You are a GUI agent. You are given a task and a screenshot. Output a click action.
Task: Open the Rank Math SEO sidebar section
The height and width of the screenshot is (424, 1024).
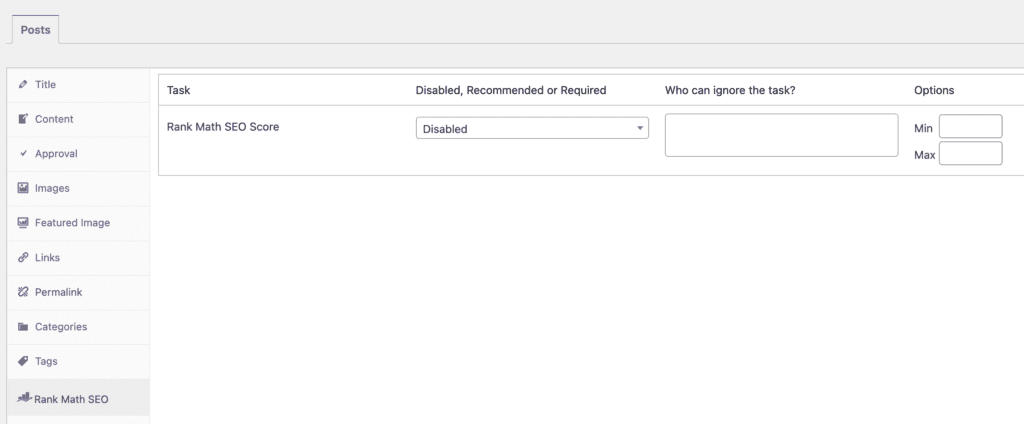(71, 399)
